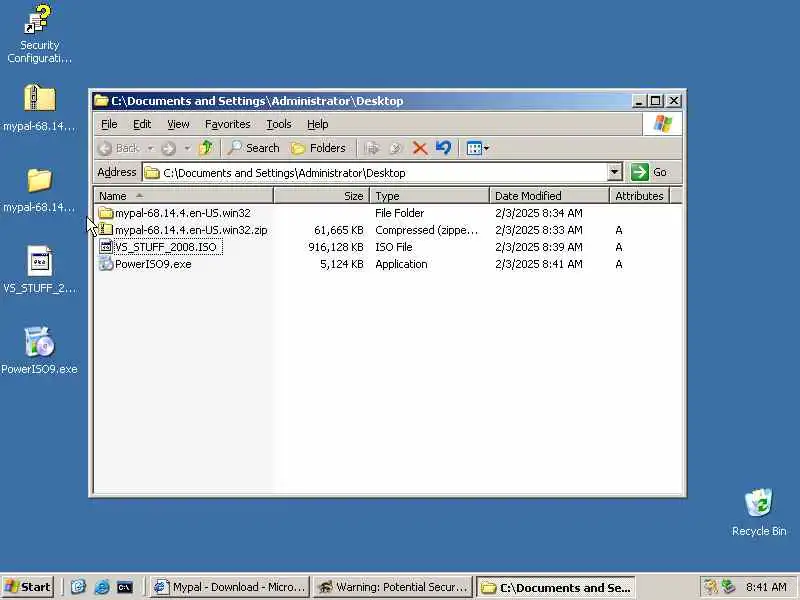Sort by the Attributes column header
800x600 pixels.
(x=639, y=196)
